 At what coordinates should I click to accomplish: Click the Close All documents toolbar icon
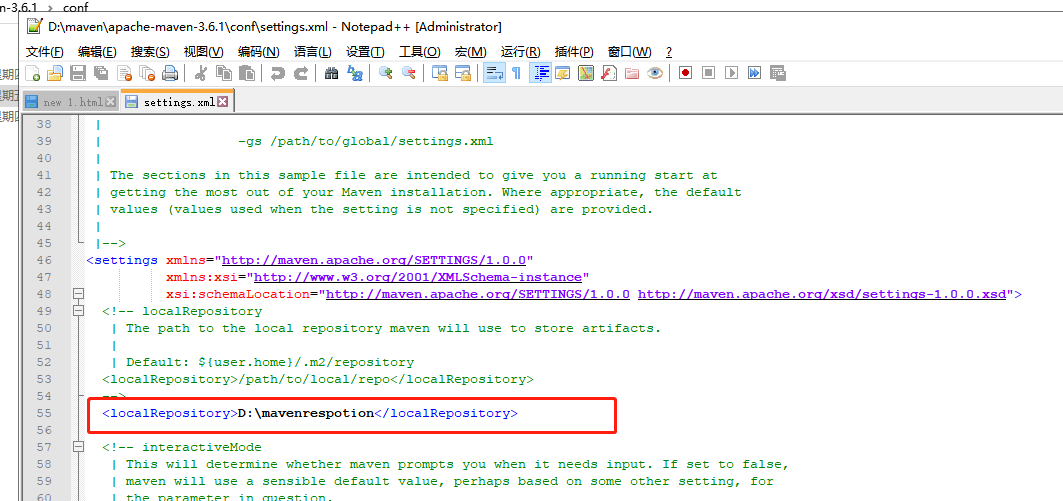click(147, 73)
